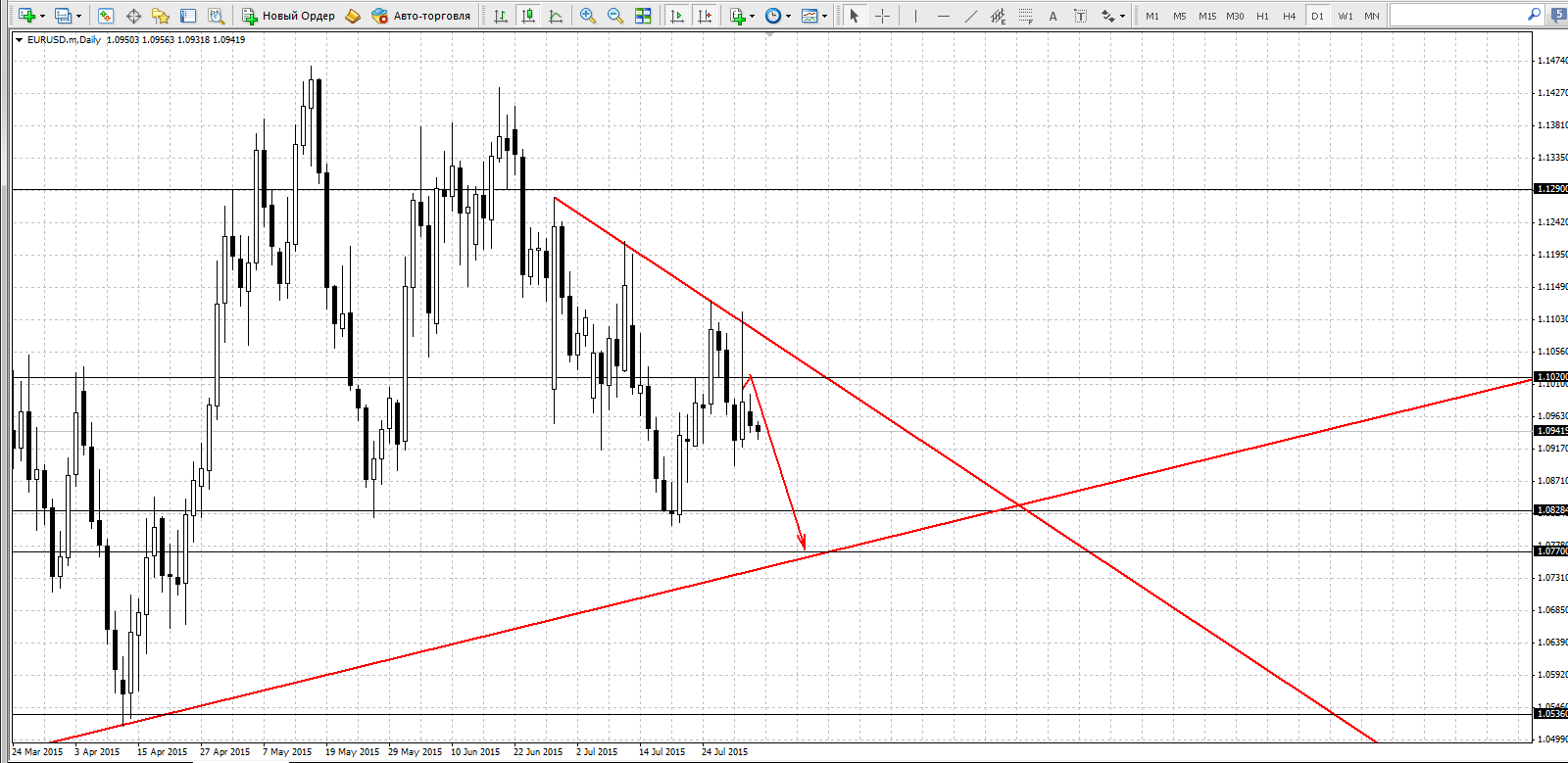Tile chart windows
Screen dimensions: 1568x763
[x=643, y=16]
